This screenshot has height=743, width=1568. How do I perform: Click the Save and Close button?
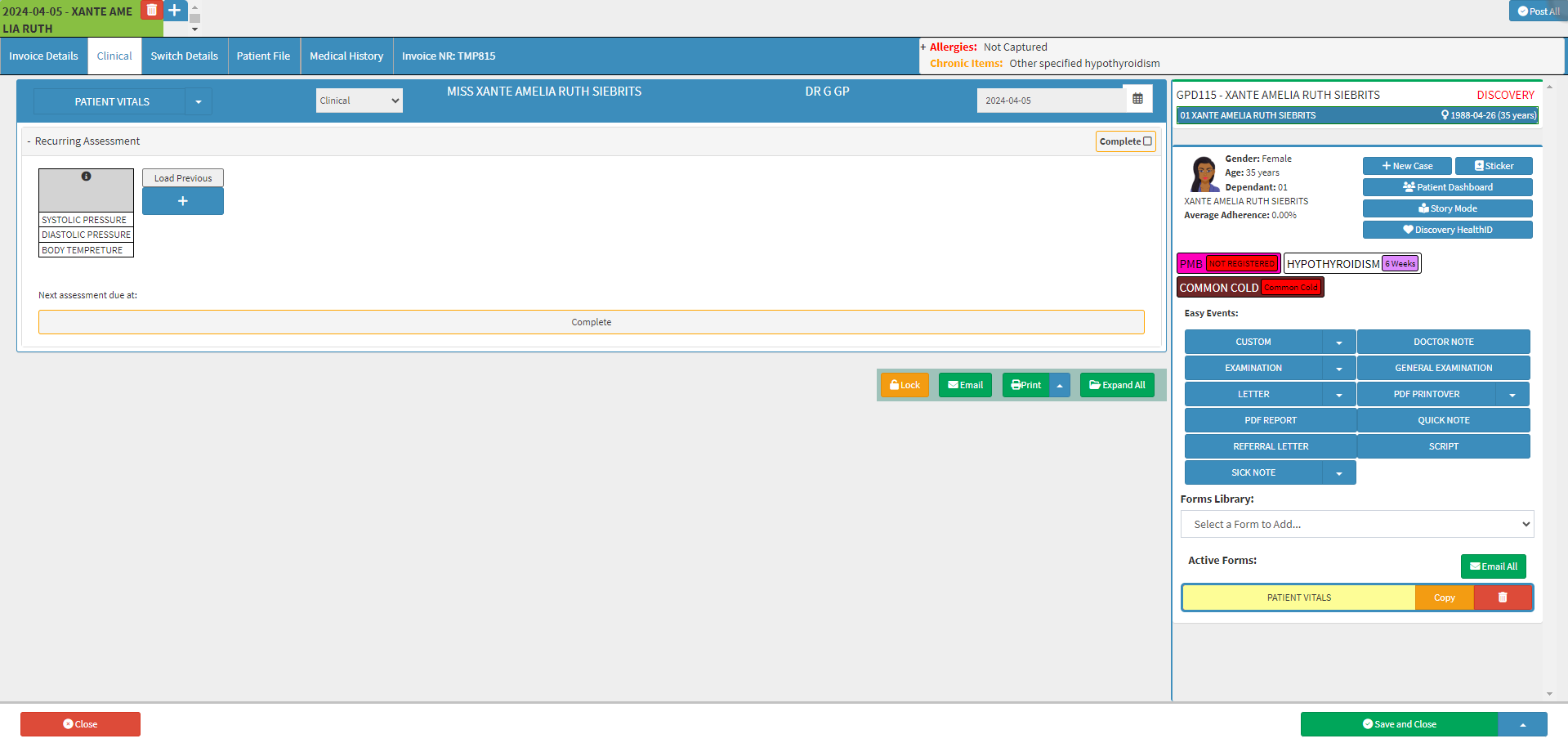[x=1399, y=724]
